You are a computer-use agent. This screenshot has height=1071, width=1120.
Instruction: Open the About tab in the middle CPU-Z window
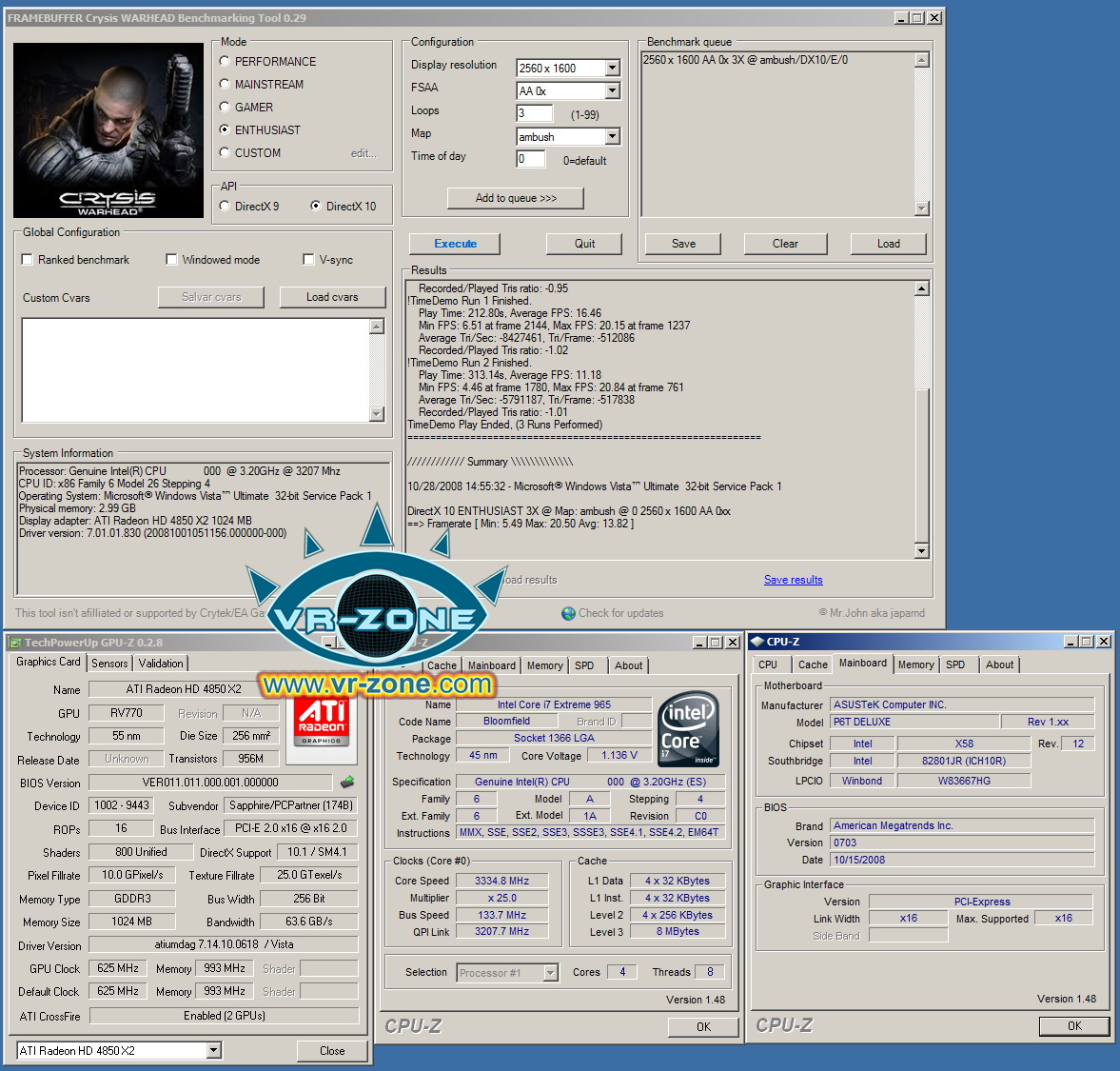coord(629,665)
